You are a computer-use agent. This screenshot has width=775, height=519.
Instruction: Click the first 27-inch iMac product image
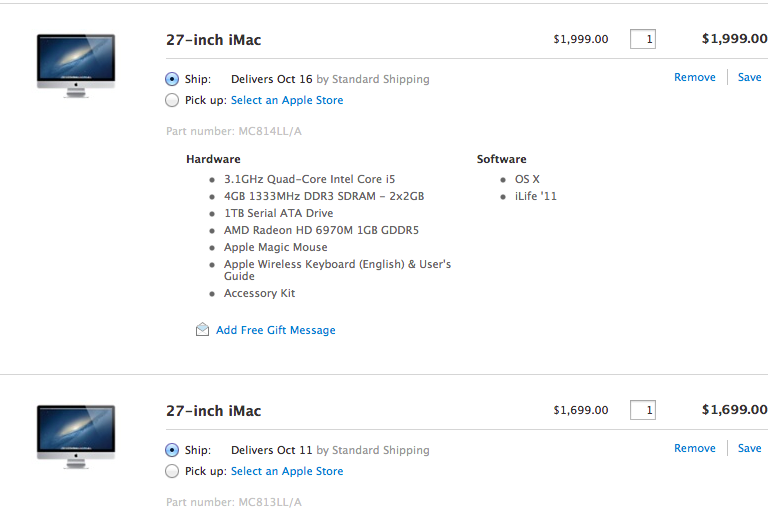(76, 65)
